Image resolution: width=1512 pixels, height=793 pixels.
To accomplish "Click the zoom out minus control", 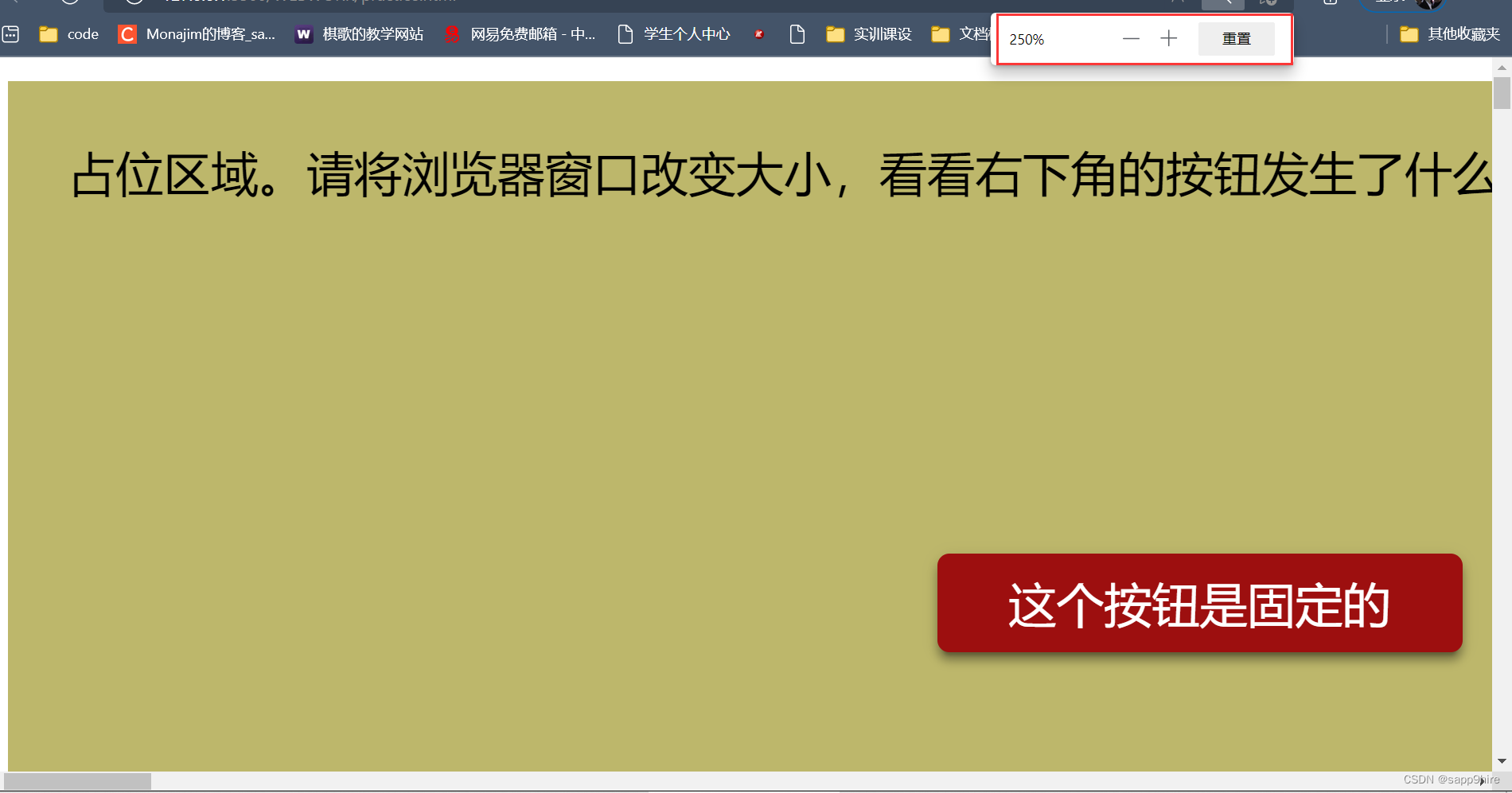I will 1131,37.
